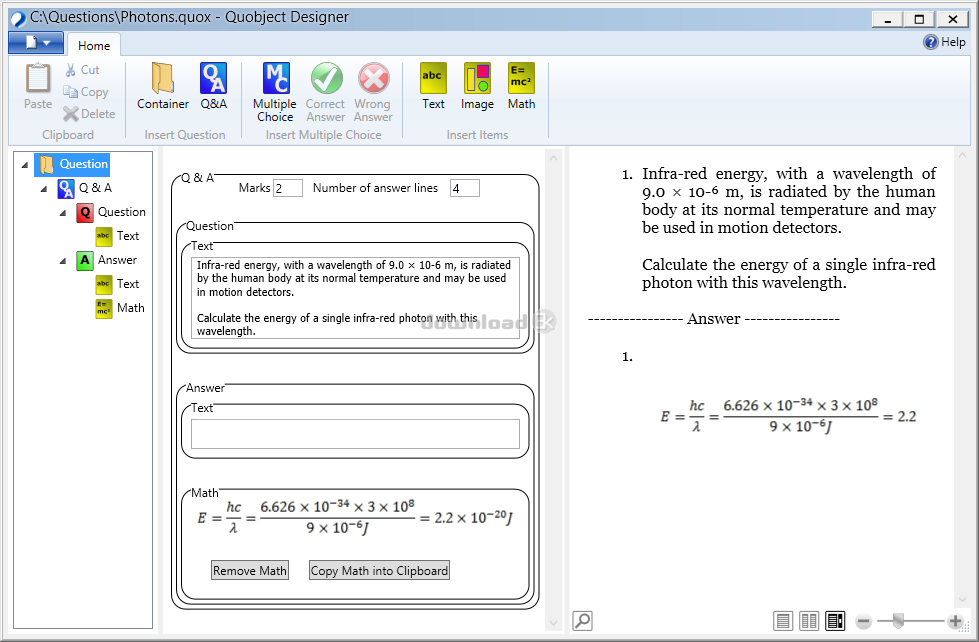The image size is (979, 642).
Task: Collapse the red Question tree node
Action: coord(63,213)
